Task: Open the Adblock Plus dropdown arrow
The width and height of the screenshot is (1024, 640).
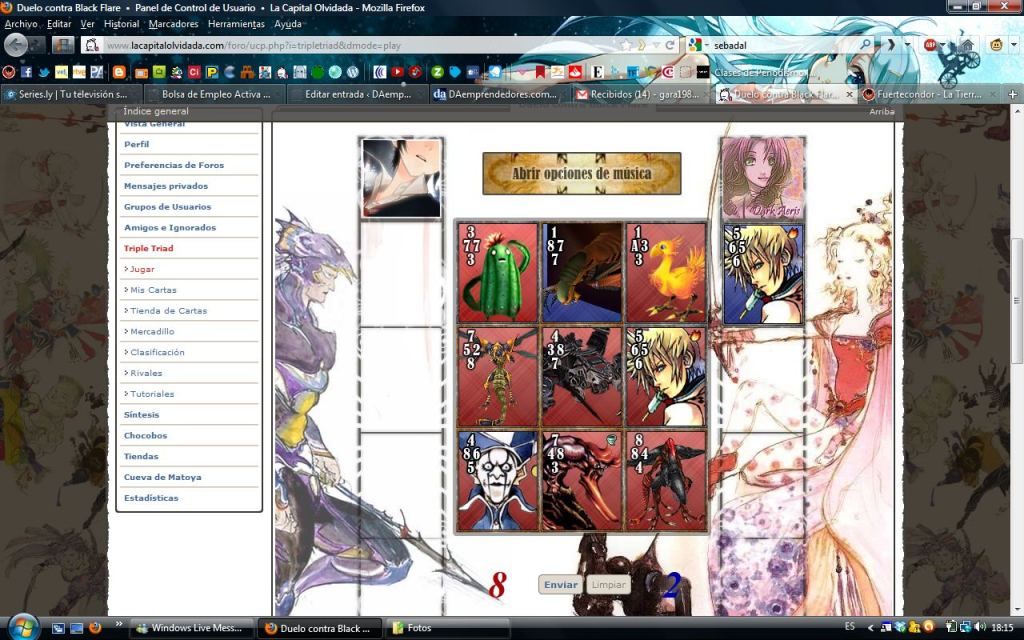Action: pyautogui.click(x=942, y=45)
